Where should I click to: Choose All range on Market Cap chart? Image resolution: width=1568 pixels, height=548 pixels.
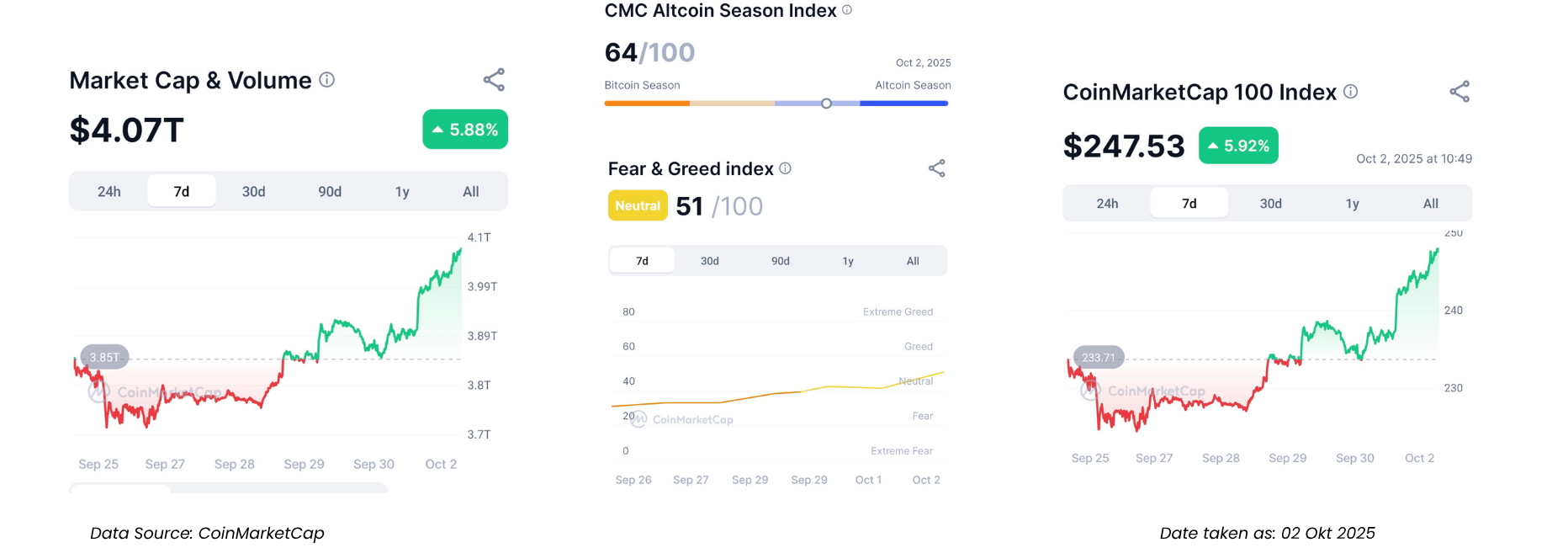pyautogui.click(x=471, y=192)
